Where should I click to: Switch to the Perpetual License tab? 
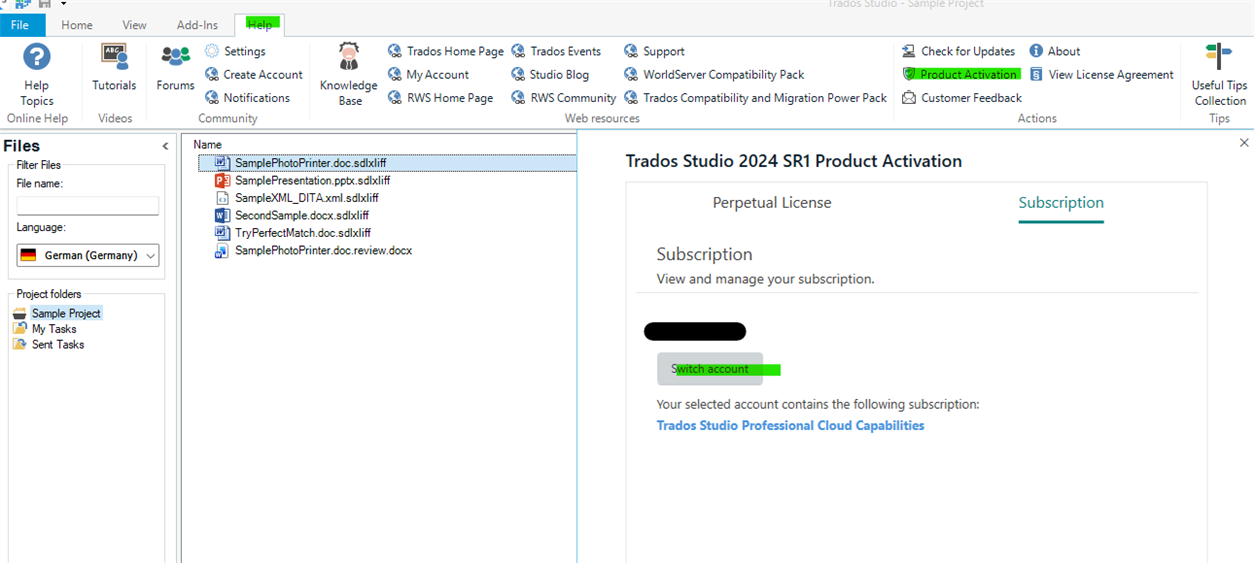(x=772, y=203)
